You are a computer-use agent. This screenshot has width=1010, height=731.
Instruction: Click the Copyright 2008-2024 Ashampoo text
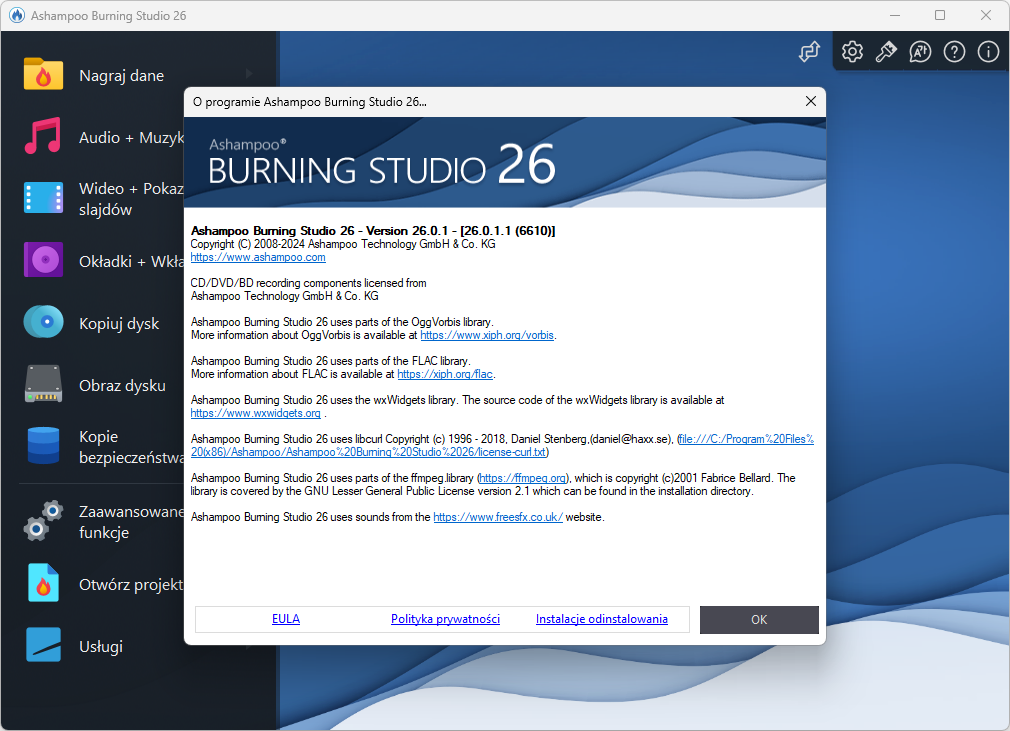point(343,244)
